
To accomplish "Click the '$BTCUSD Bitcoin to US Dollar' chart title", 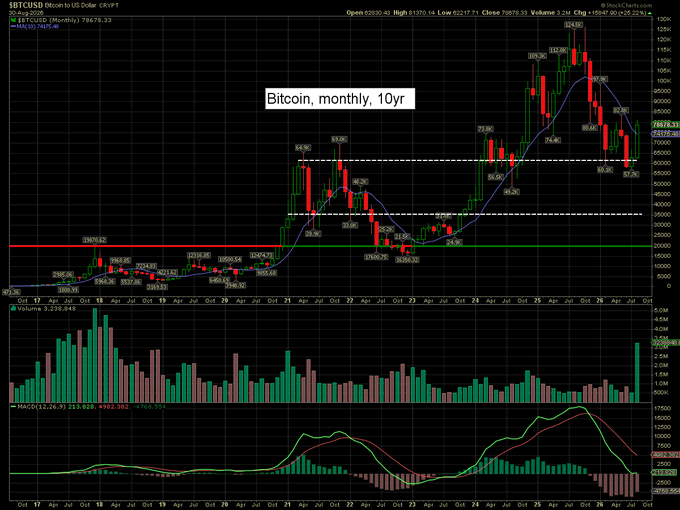I will (55, 5).
